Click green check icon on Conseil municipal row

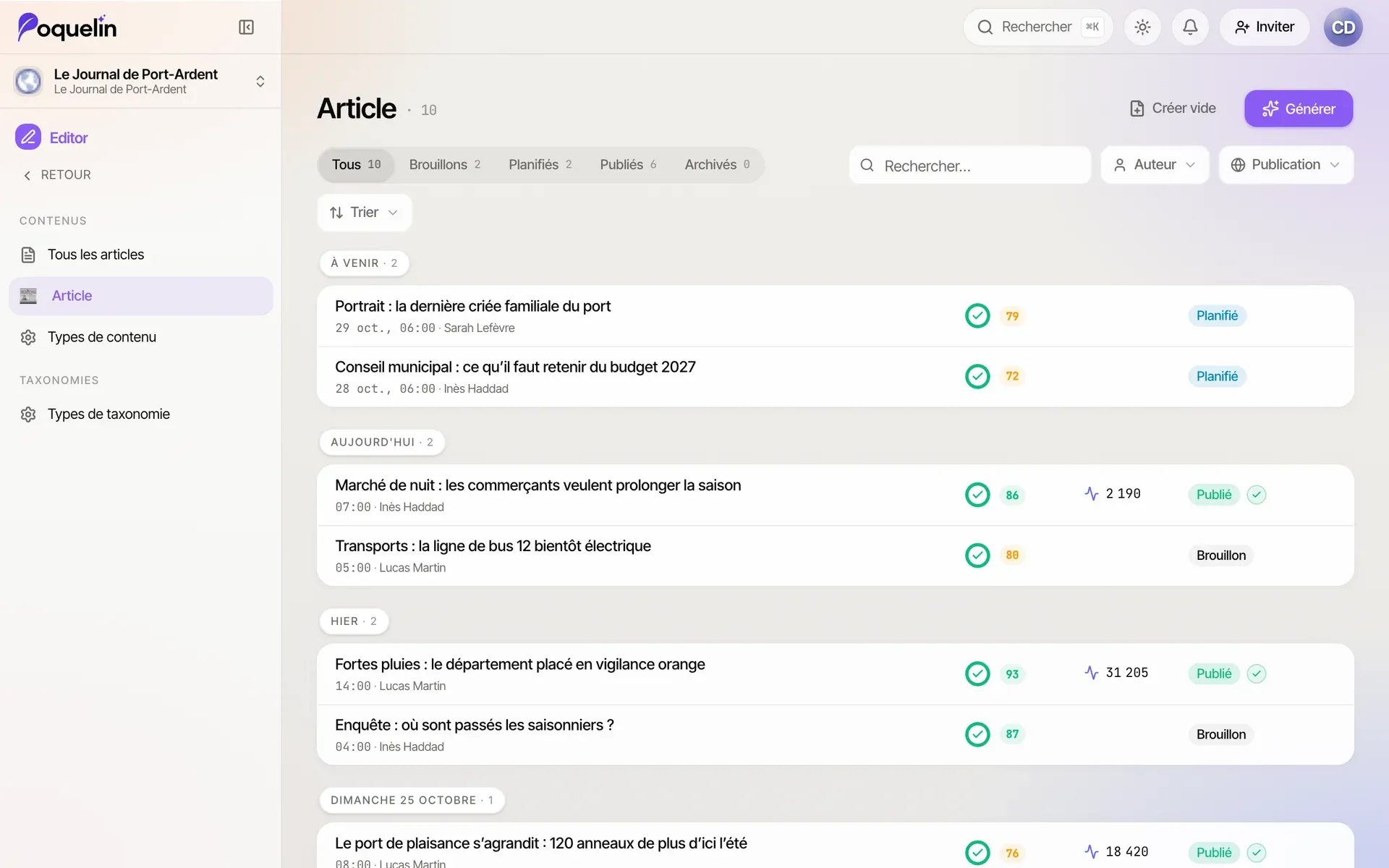click(x=977, y=376)
